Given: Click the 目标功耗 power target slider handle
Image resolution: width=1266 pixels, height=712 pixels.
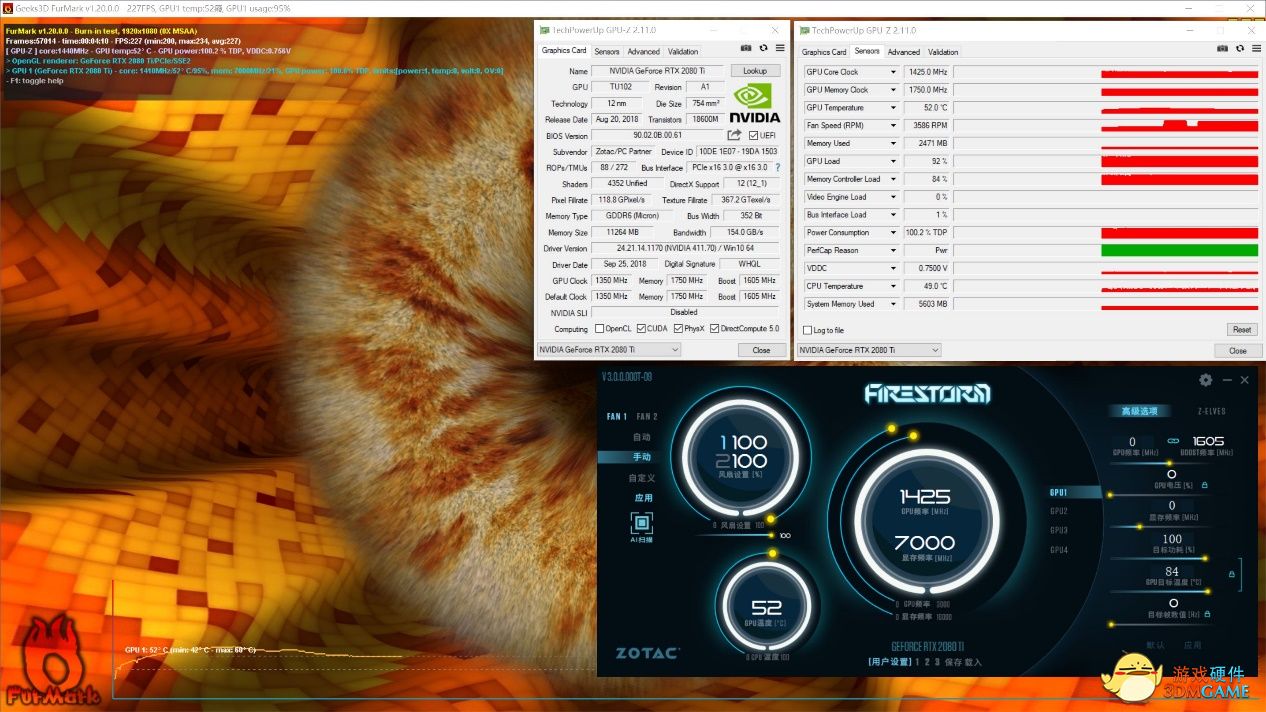Looking at the screenshot, I should click(1206, 558).
